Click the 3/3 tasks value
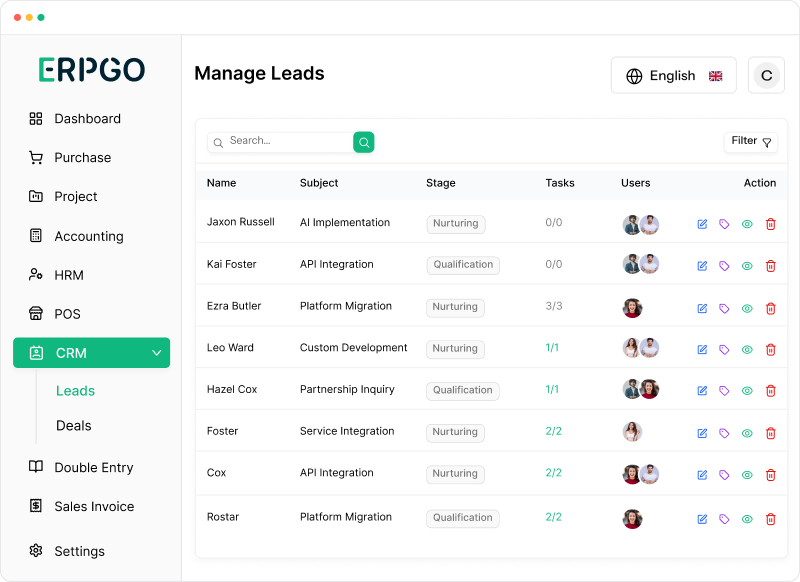The image size is (800, 582). tap(554, 306)
